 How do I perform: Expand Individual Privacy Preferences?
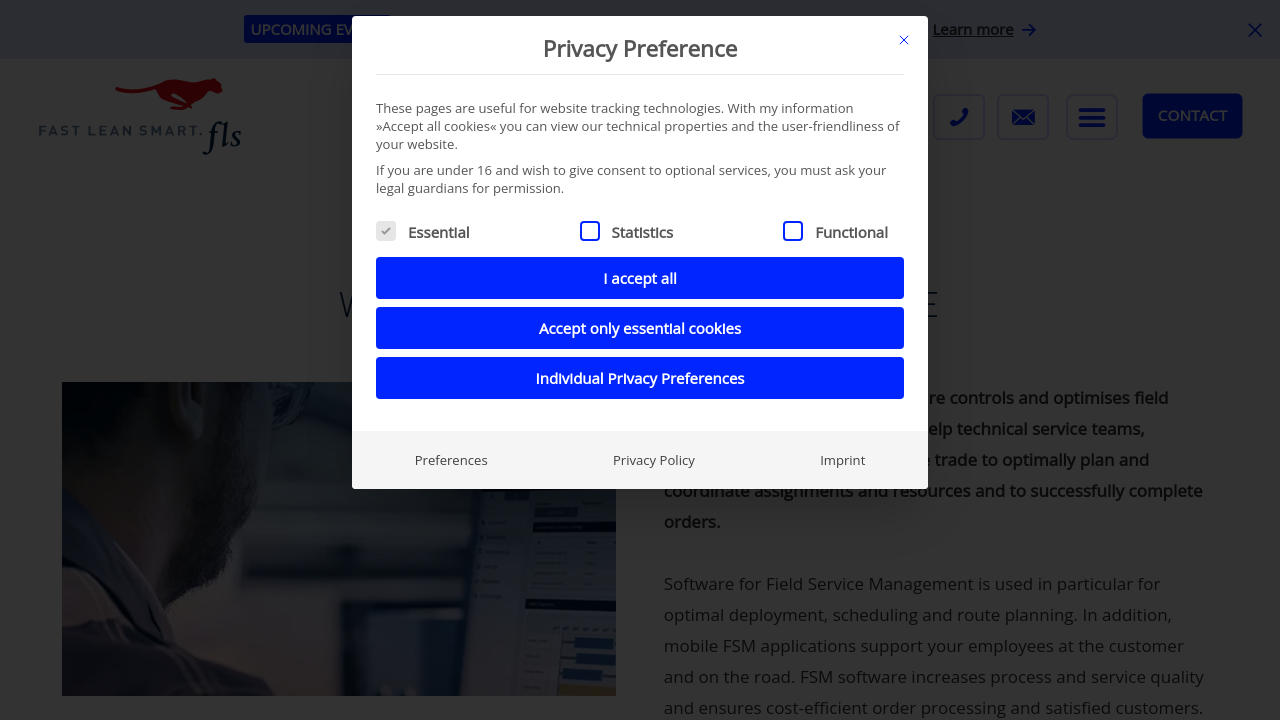click(640, 378)
